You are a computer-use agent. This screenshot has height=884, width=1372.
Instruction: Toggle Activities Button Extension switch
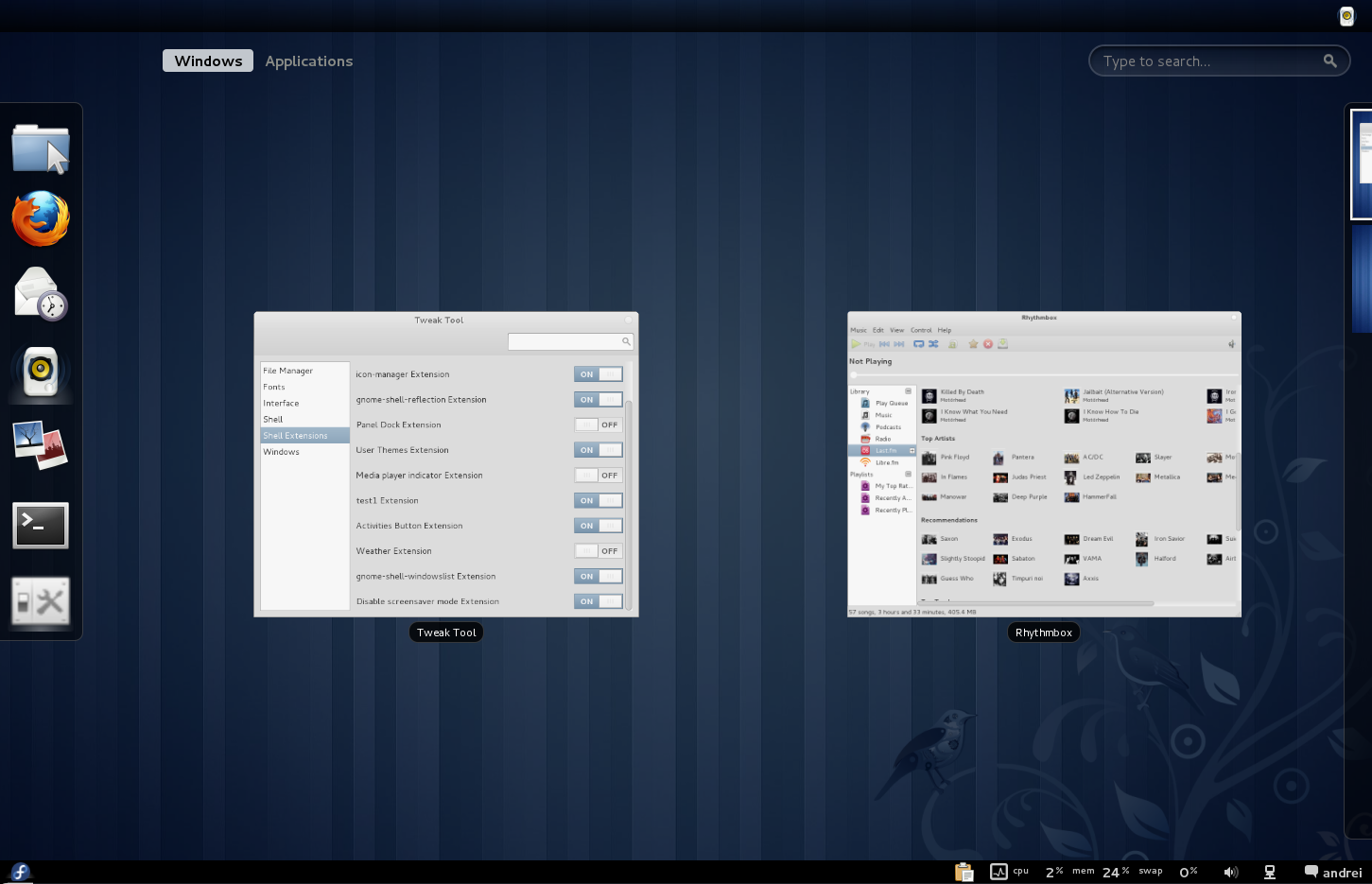[x=599, y=526]
